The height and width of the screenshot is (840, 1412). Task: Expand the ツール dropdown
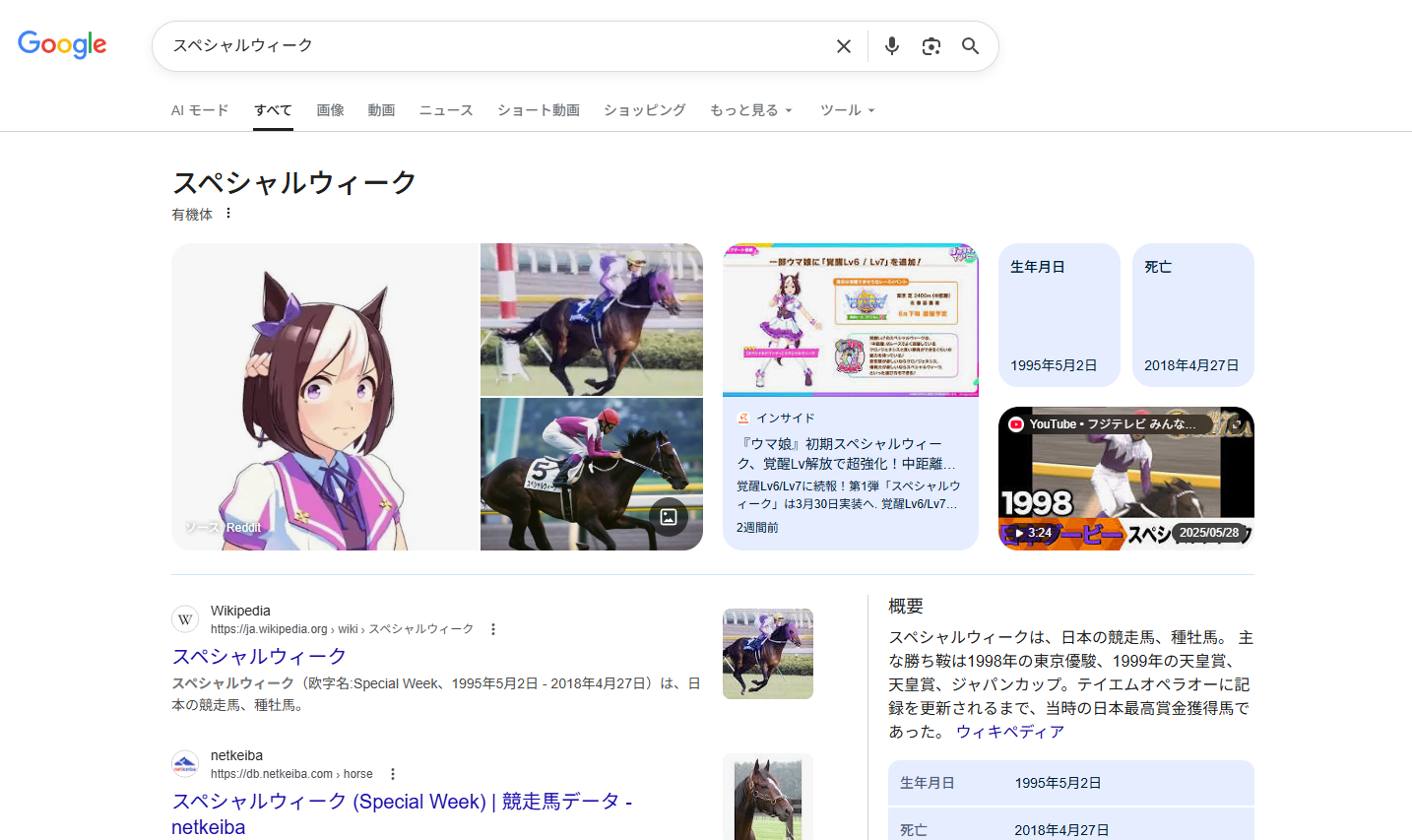coord(847,110)
